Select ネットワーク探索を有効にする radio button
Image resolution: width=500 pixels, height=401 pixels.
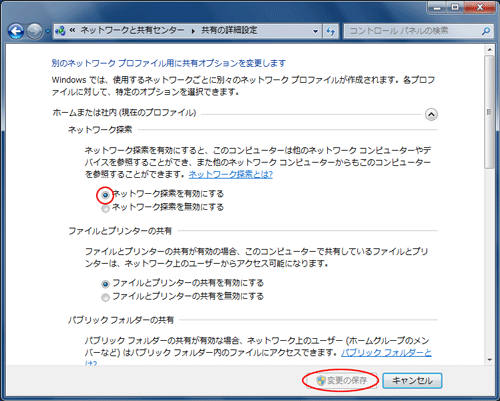tap(105, 195)
